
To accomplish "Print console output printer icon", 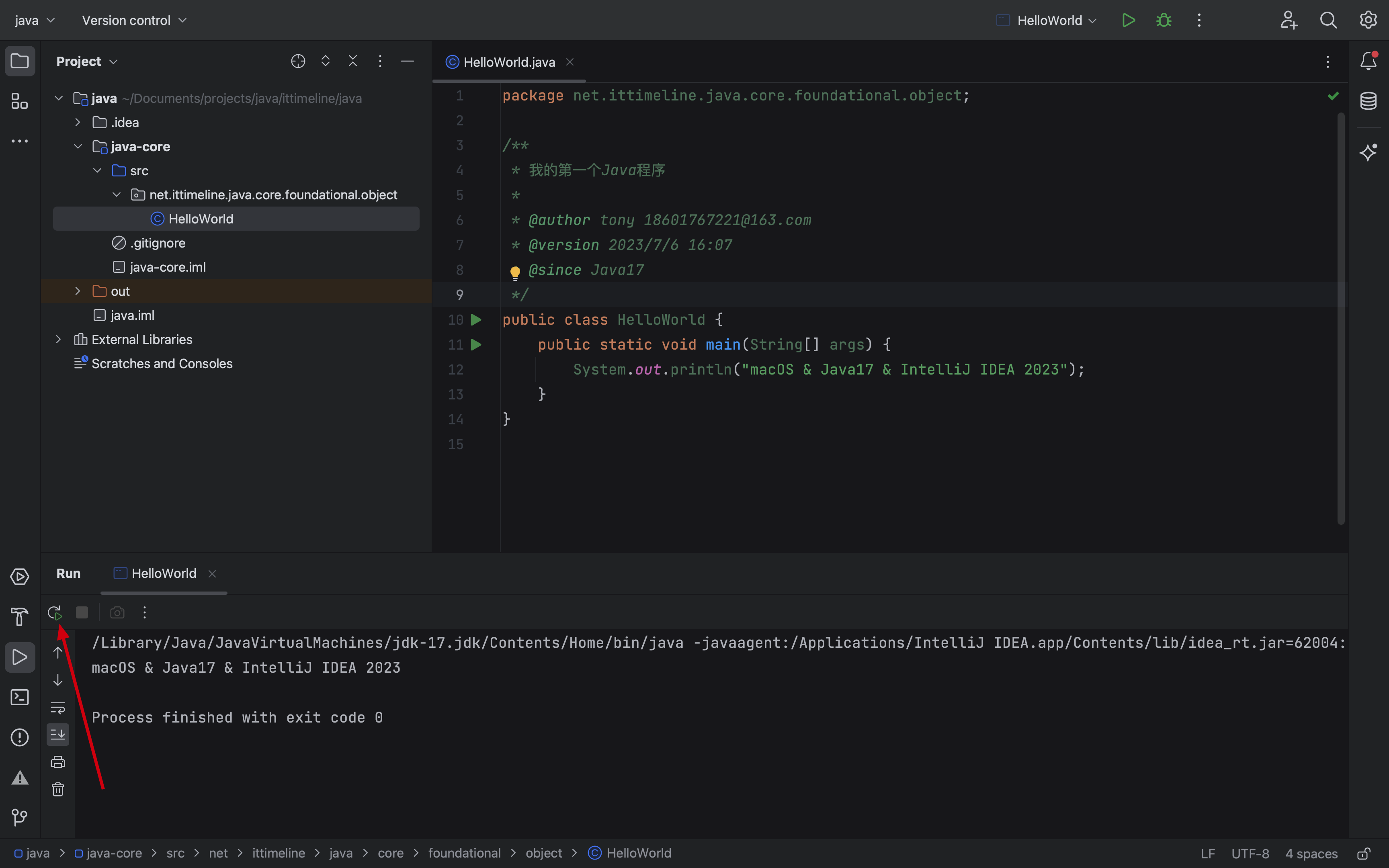I will pyautogui.click(x=58, y=762).
